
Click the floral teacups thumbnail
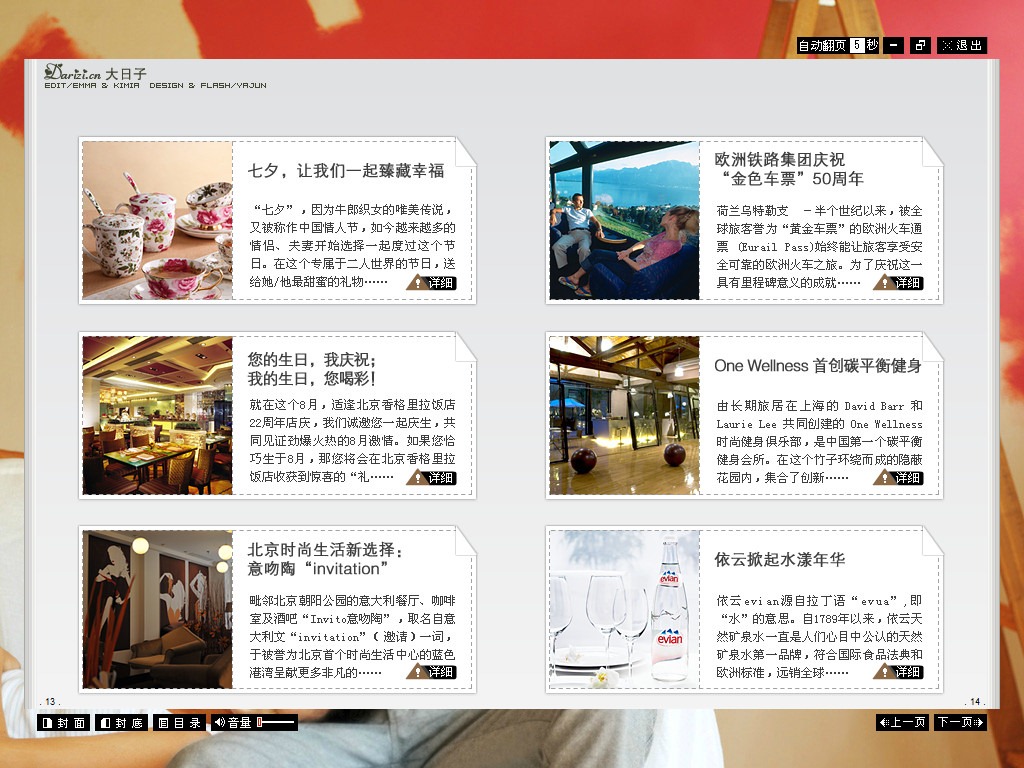click(x=157, y=221)
